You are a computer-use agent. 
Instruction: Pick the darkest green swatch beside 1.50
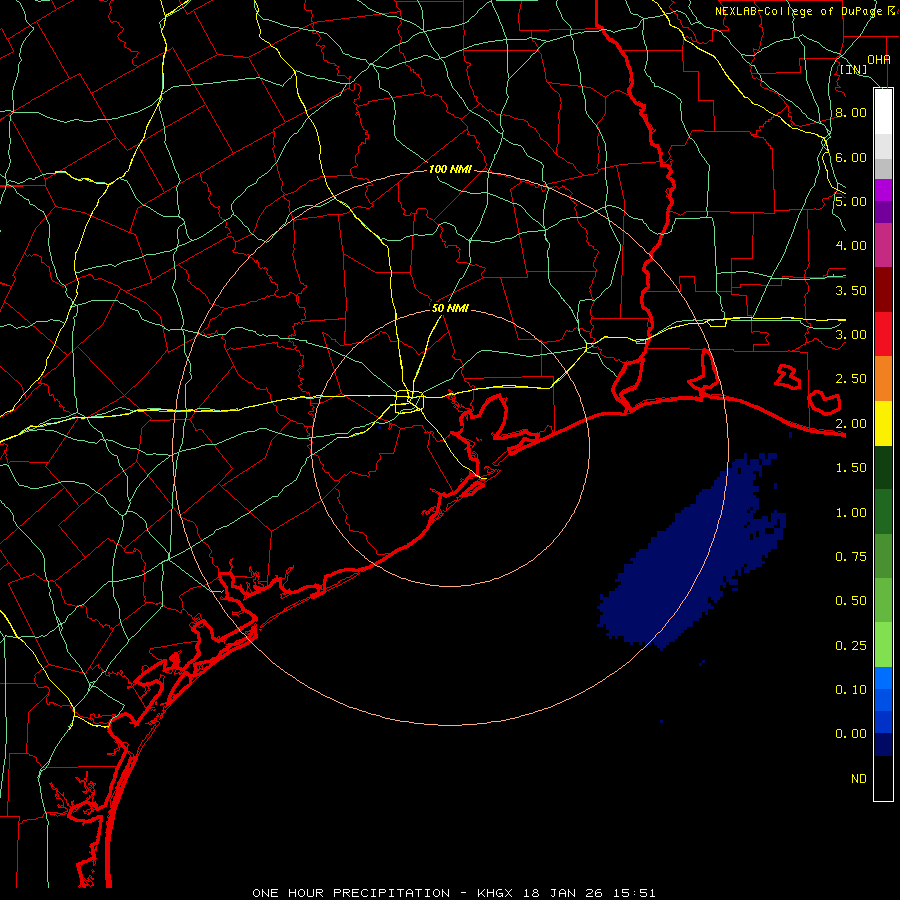tap(883, 467)
